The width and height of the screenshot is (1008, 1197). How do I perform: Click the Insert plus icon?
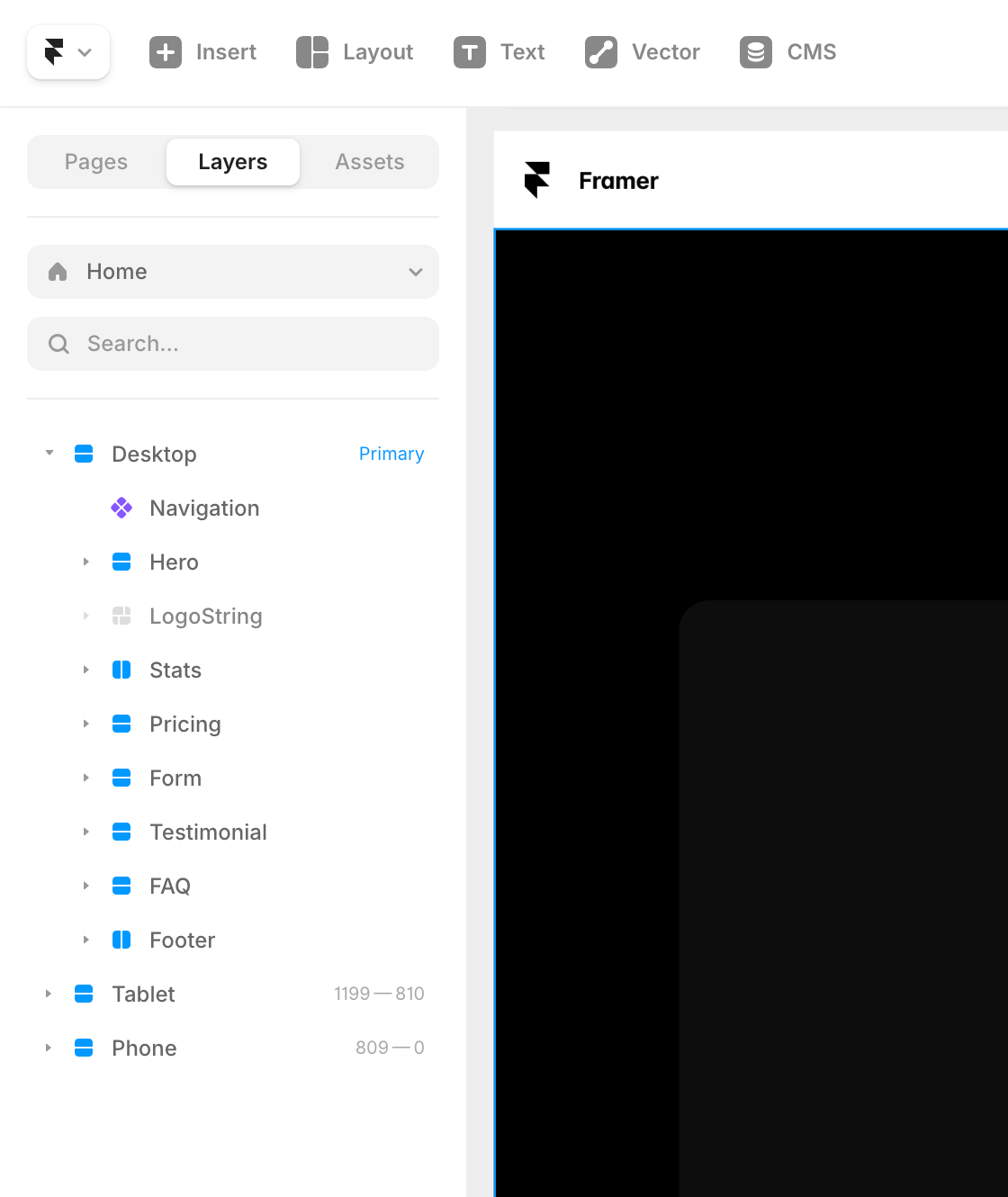click(166, 52)
